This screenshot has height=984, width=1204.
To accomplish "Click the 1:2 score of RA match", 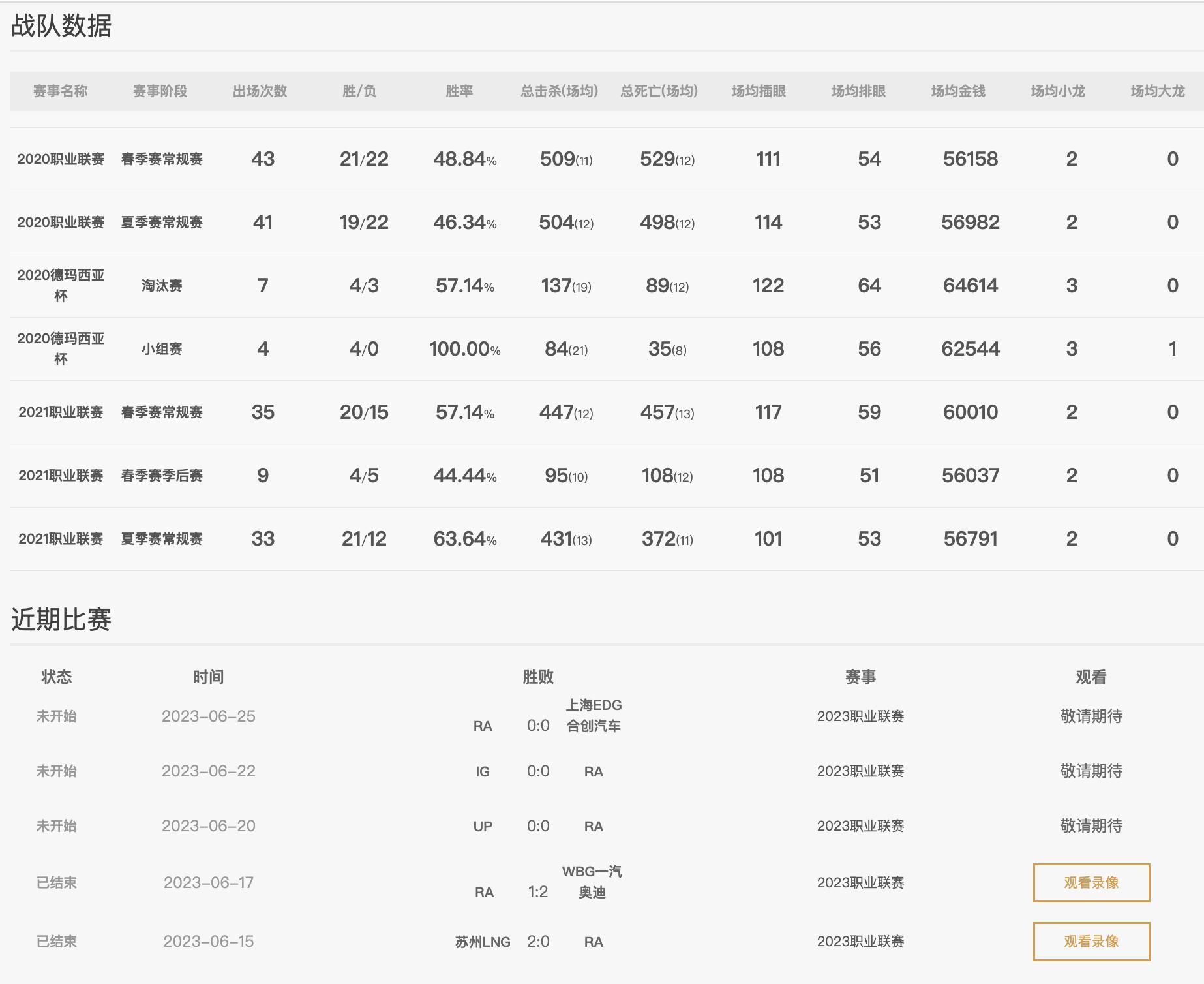I will pos(538,892).
